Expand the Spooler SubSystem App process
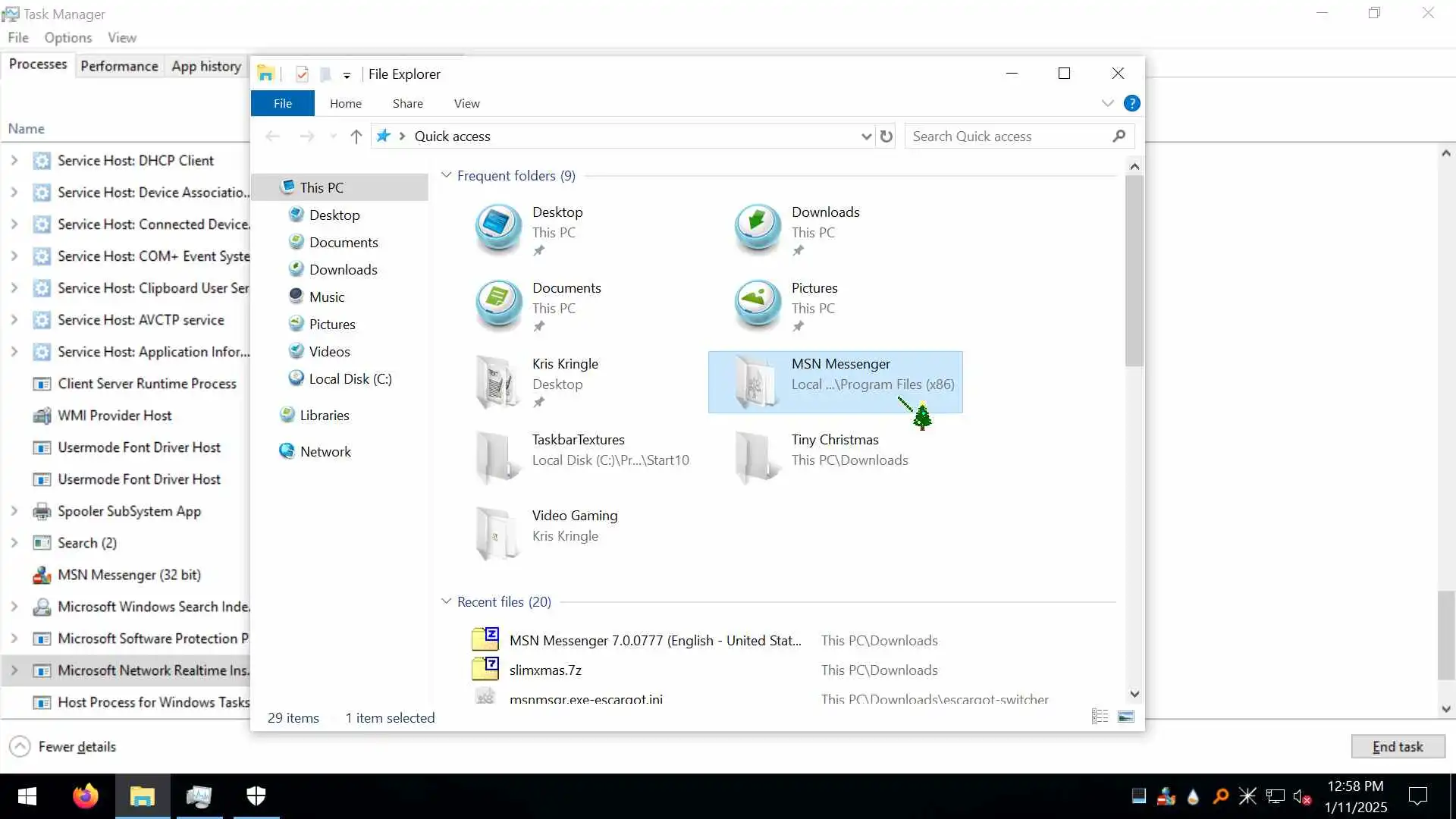This screenshot has height=819, width=1456. click(x=14, y=511)
